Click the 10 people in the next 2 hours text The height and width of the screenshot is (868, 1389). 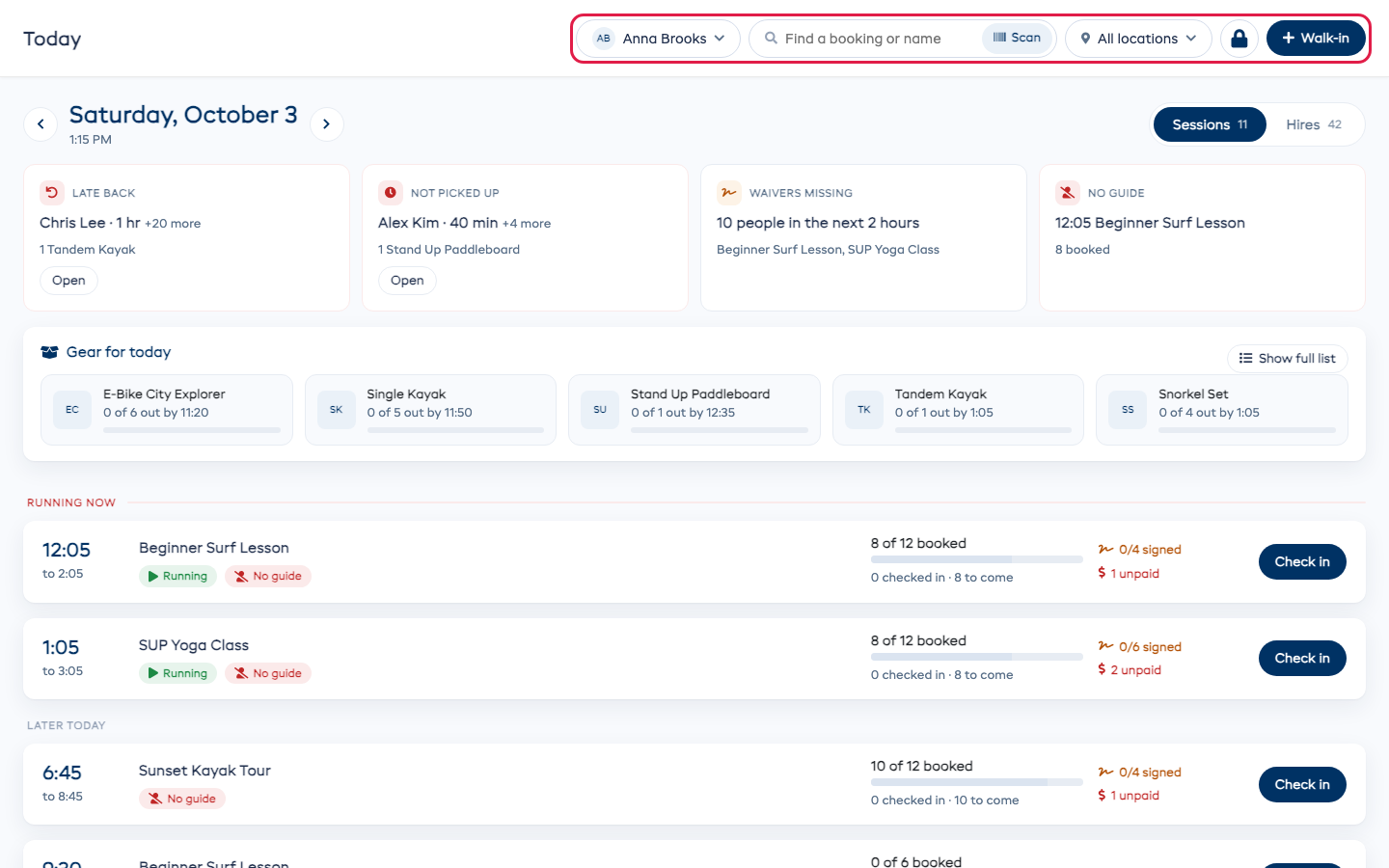point(818,223)
